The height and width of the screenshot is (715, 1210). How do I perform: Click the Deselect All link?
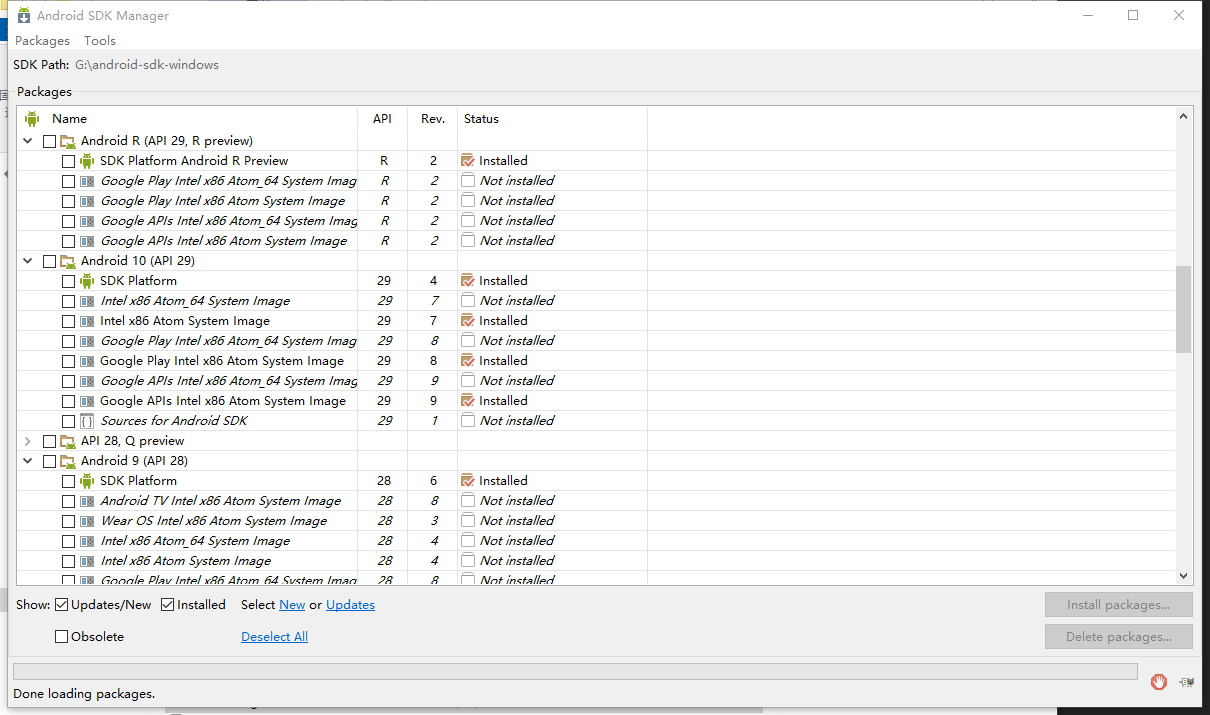274,637
